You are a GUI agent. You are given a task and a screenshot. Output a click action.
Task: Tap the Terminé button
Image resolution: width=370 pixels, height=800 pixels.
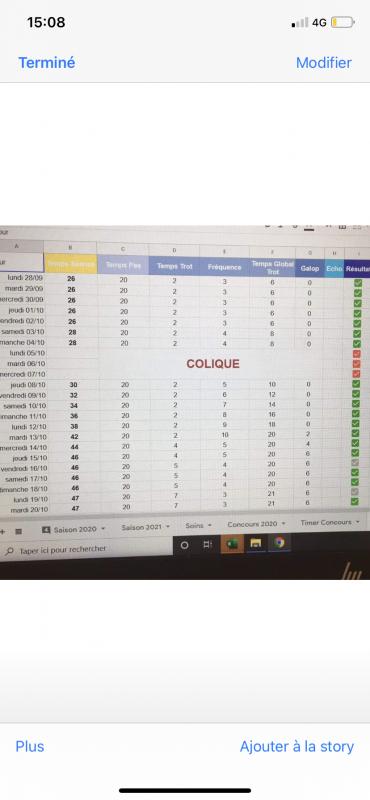46,63
